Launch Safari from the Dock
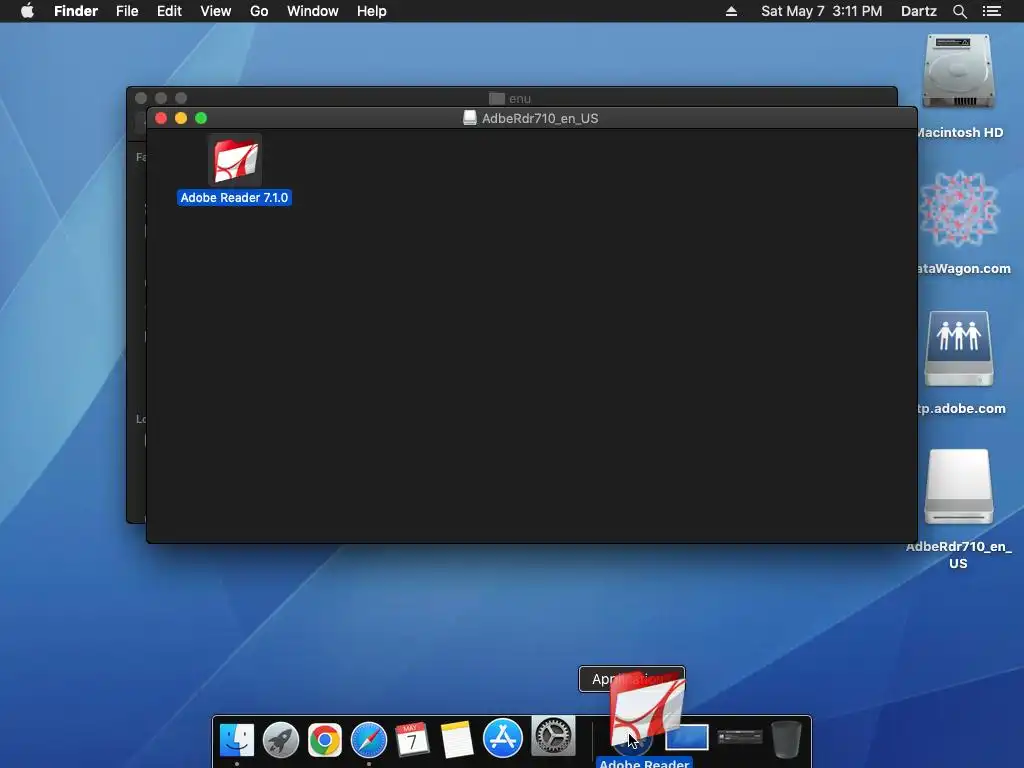Image resolution: width=1024 pixels, height=768 pixels. [x=369, y=739]
